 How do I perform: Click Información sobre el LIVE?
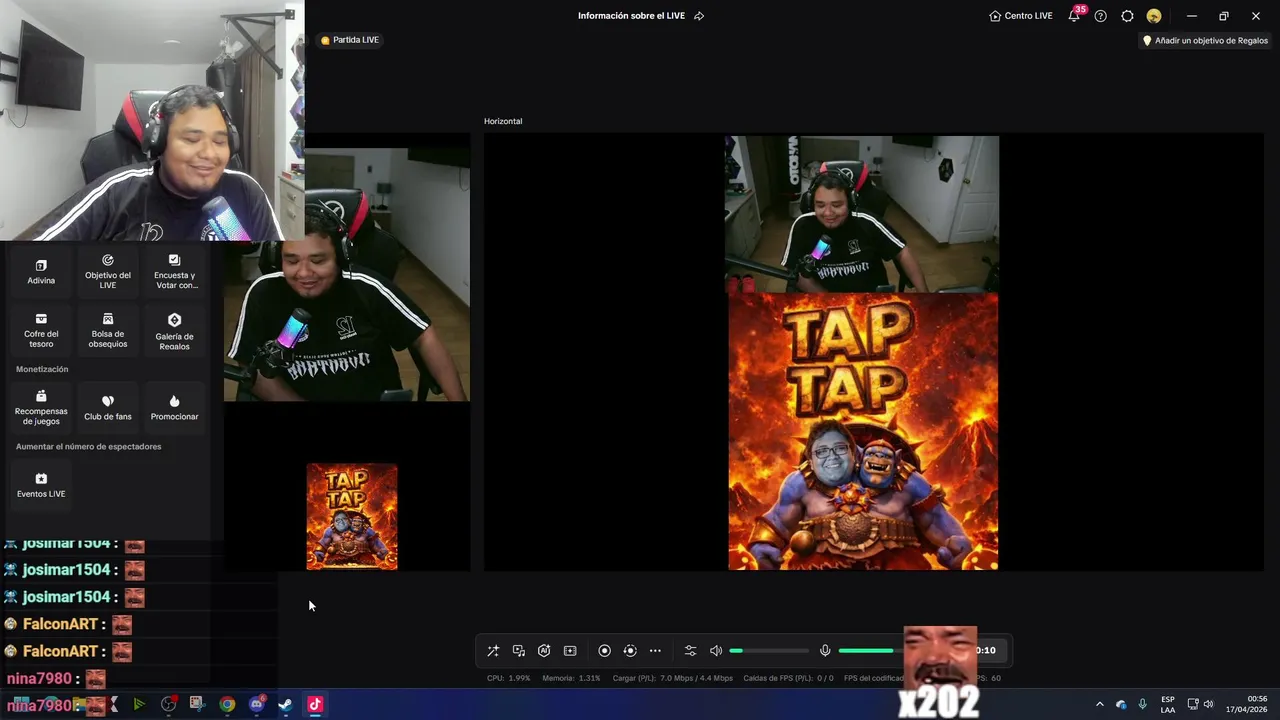(x=631, y=16)
